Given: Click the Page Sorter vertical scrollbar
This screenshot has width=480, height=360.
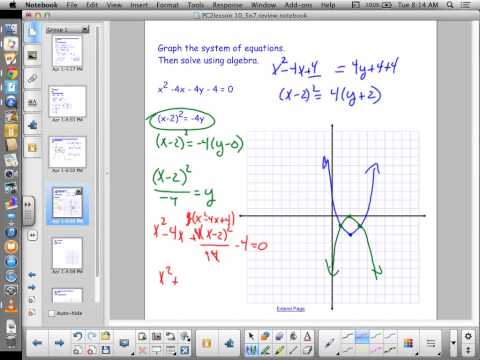Looking at the screenshot, I should click(97, 153).
